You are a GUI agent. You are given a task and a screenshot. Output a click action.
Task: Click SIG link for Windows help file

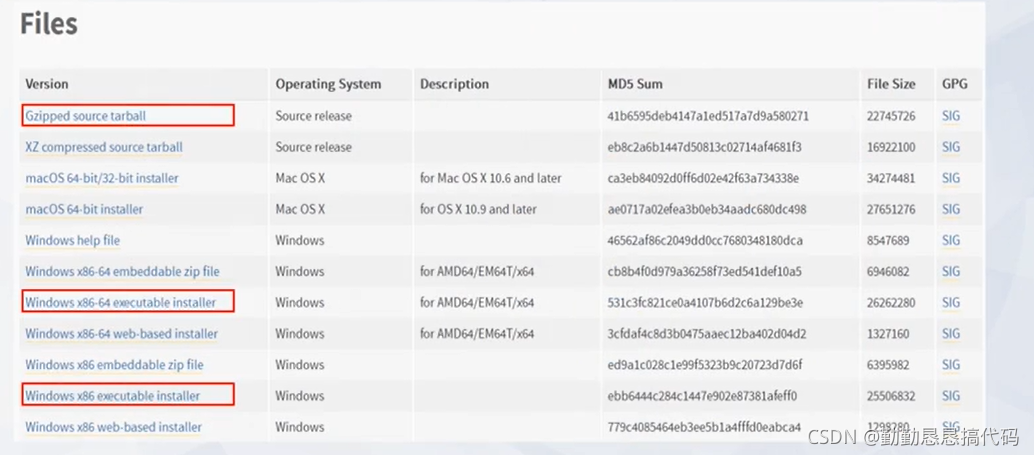point(951,240)
